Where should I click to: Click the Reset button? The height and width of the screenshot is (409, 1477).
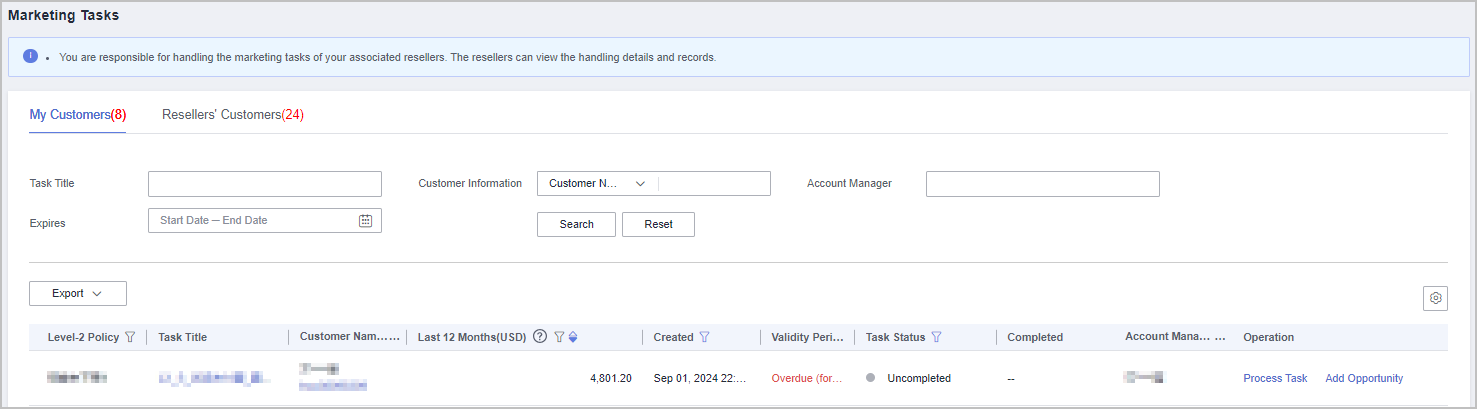tap(658, 224)
